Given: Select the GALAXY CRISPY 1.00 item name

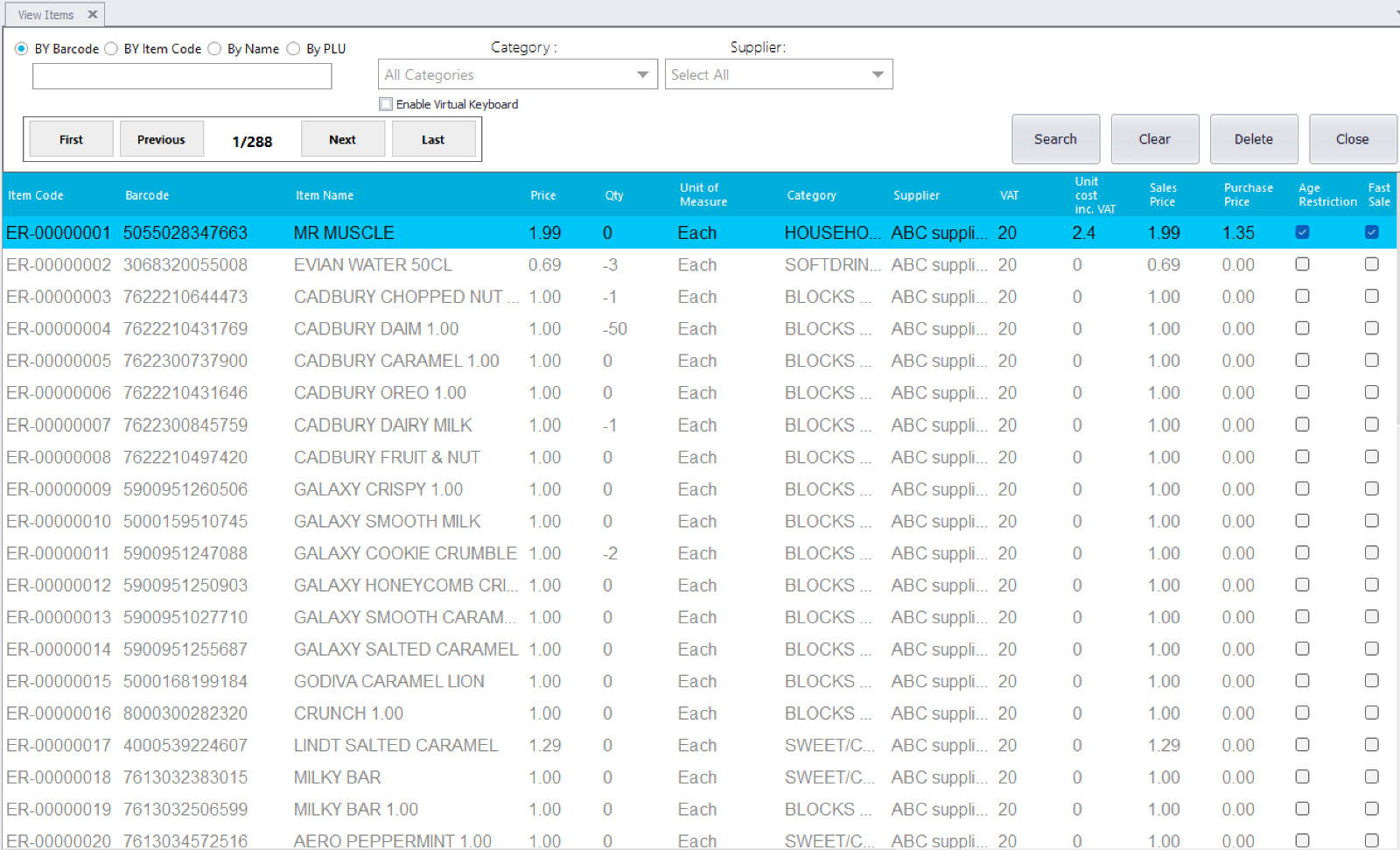Looking at the screenshot, I should click(378, 489).
